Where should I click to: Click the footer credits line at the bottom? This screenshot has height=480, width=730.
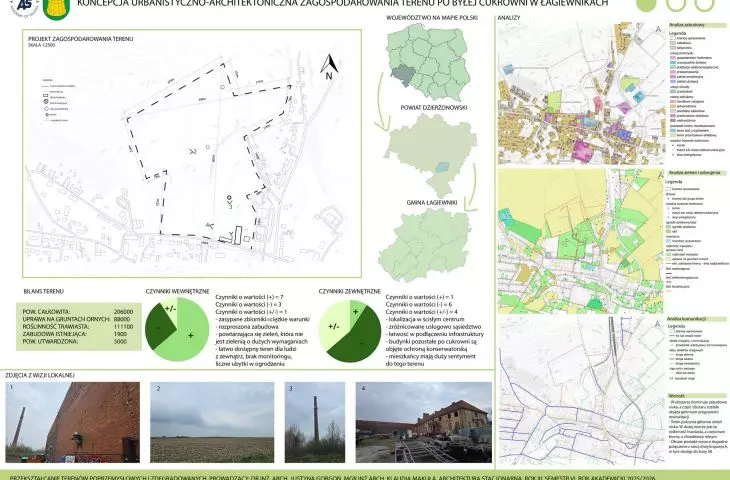pyautogui.click(x=331, y=478)
